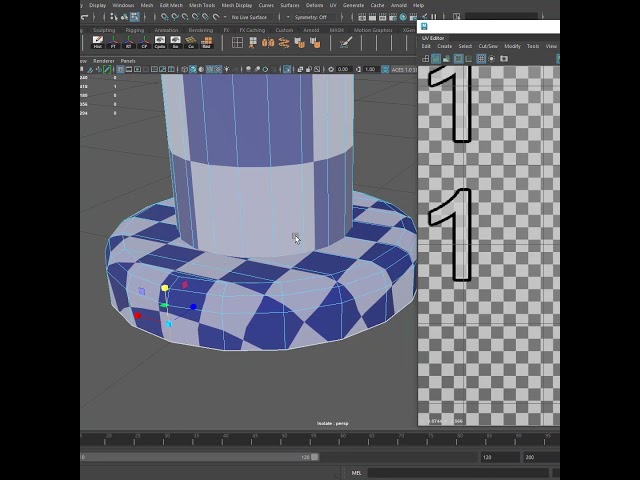Switch to the Motion Graphics shelf tab
This screenshot has width=640, height=480.
tap(373, 30)
